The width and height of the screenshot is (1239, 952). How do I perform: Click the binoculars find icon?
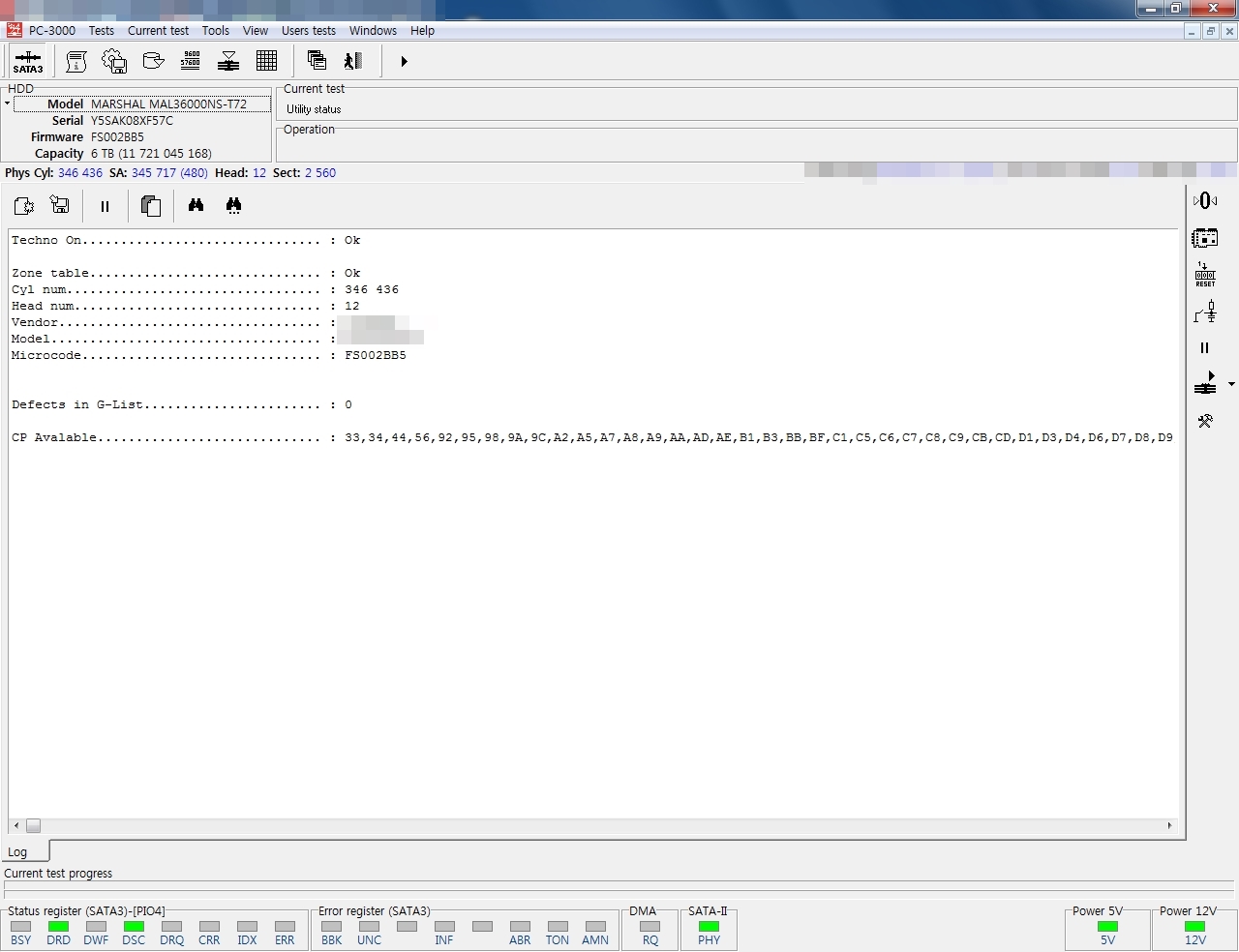pyautogui.click(x=196, y=205)
